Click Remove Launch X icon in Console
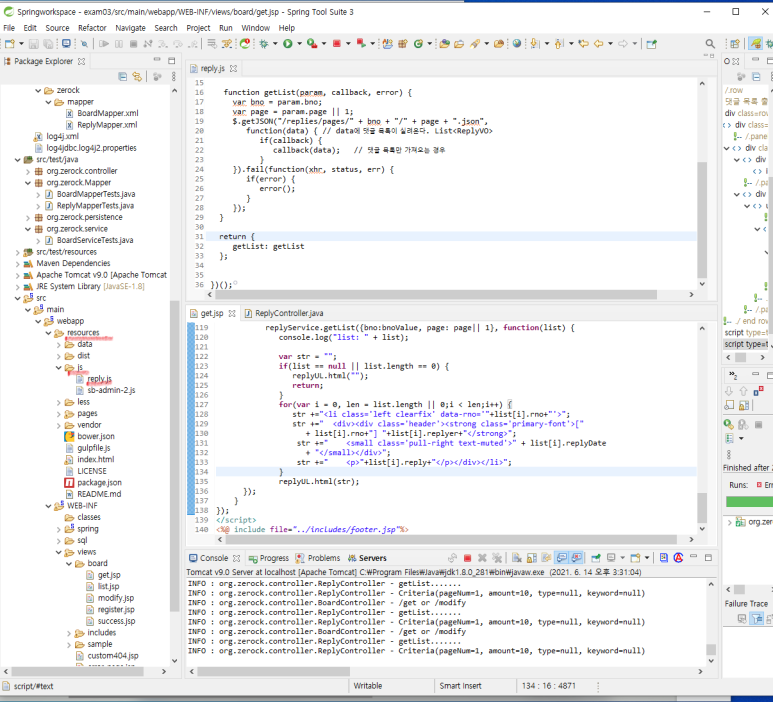 [482, 558]
